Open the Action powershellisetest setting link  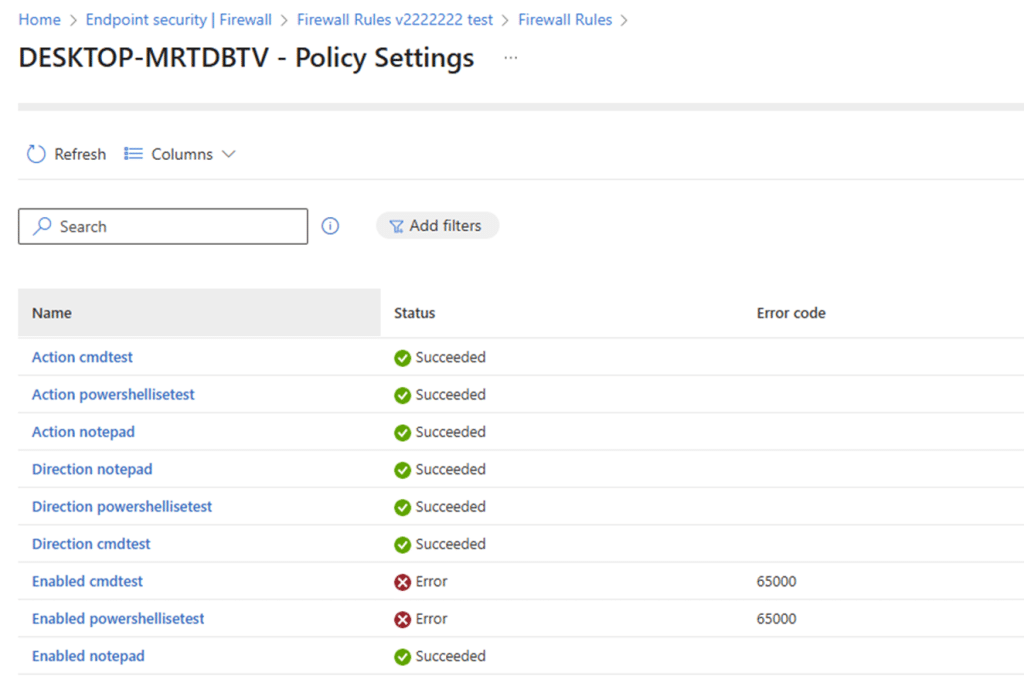[x=113, y=395]
